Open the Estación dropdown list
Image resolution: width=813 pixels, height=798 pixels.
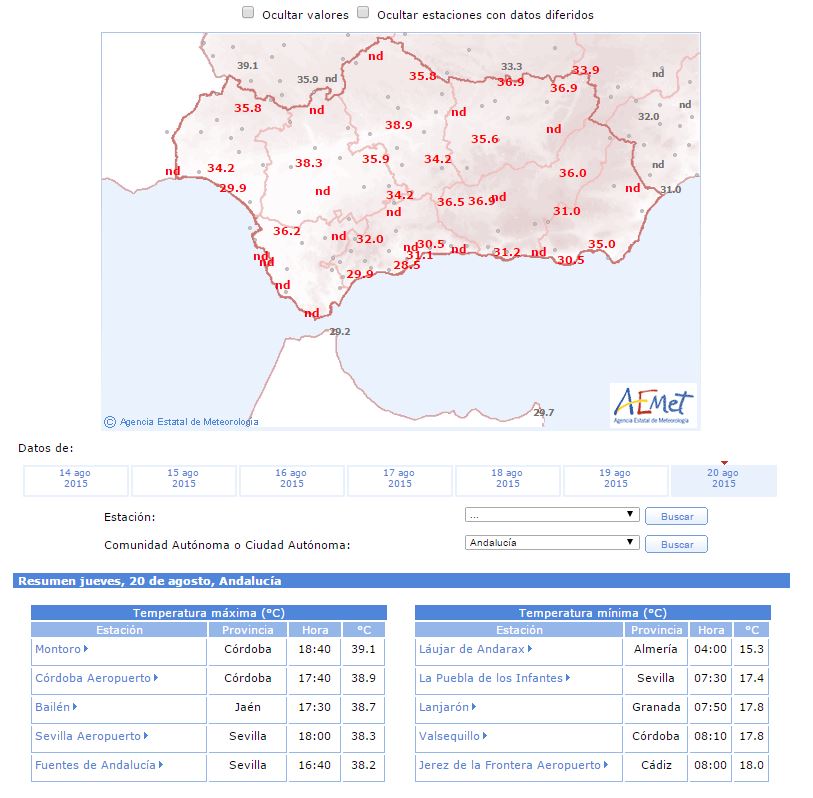[x=552, y=515]
